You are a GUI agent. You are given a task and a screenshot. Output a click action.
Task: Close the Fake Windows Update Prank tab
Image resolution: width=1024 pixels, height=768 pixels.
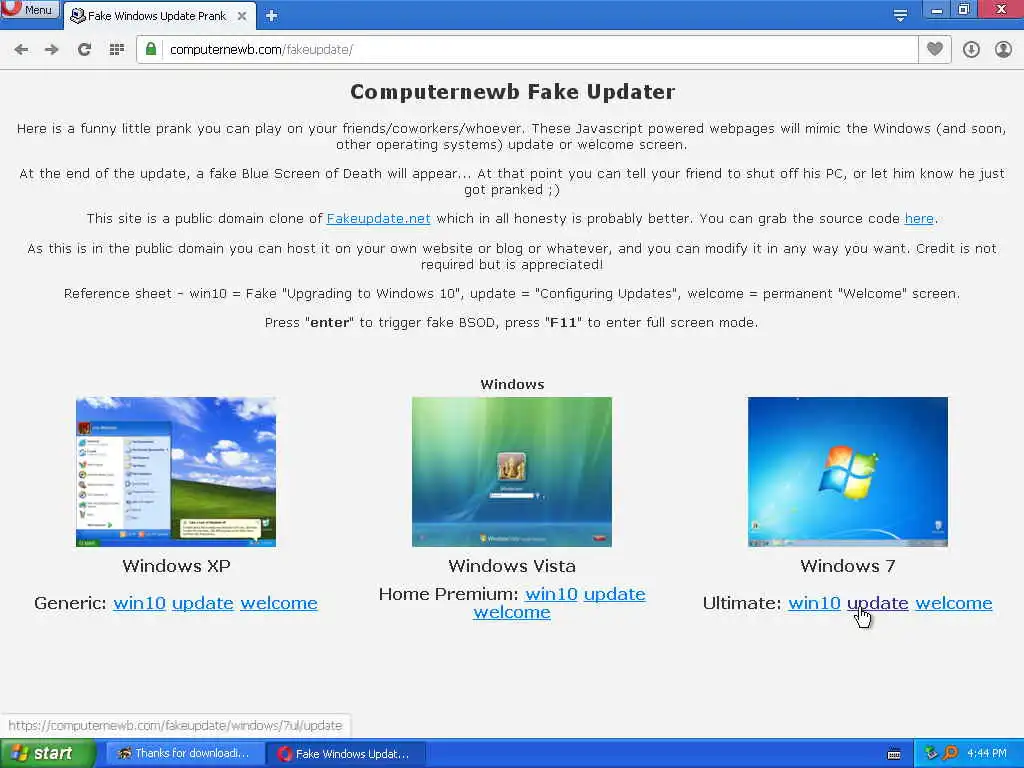[x=242, y=16]
